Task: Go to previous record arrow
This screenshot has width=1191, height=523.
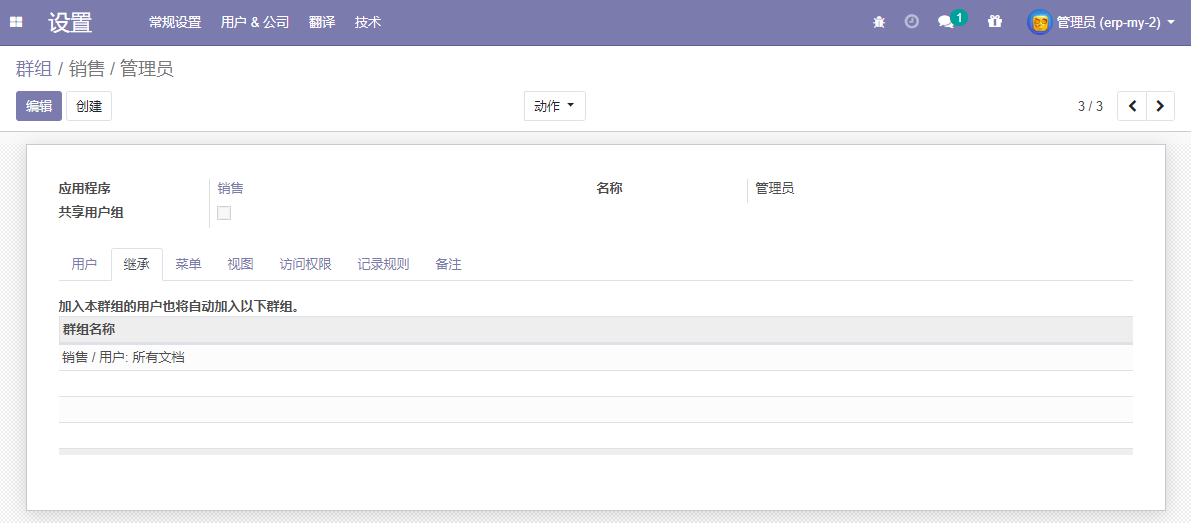Action: click(1132, 106)
